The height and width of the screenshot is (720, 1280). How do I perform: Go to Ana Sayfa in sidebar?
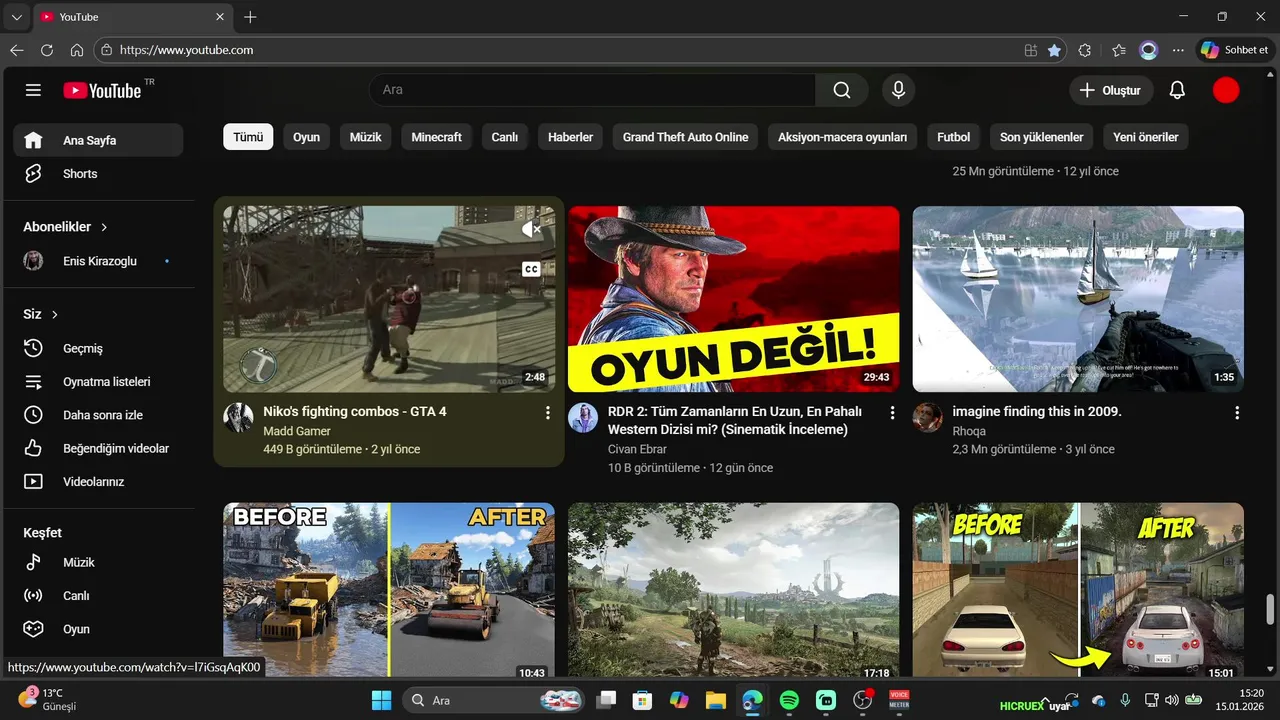click(98, 140)
